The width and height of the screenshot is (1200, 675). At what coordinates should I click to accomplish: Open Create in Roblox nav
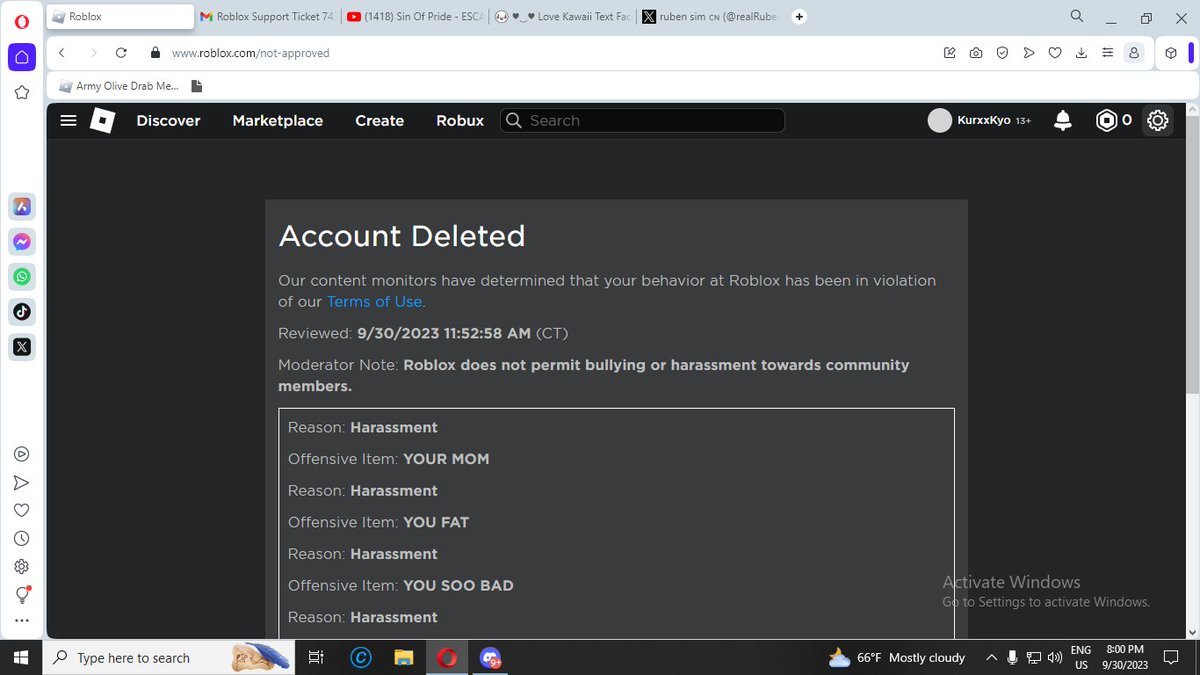pos(380,121)
